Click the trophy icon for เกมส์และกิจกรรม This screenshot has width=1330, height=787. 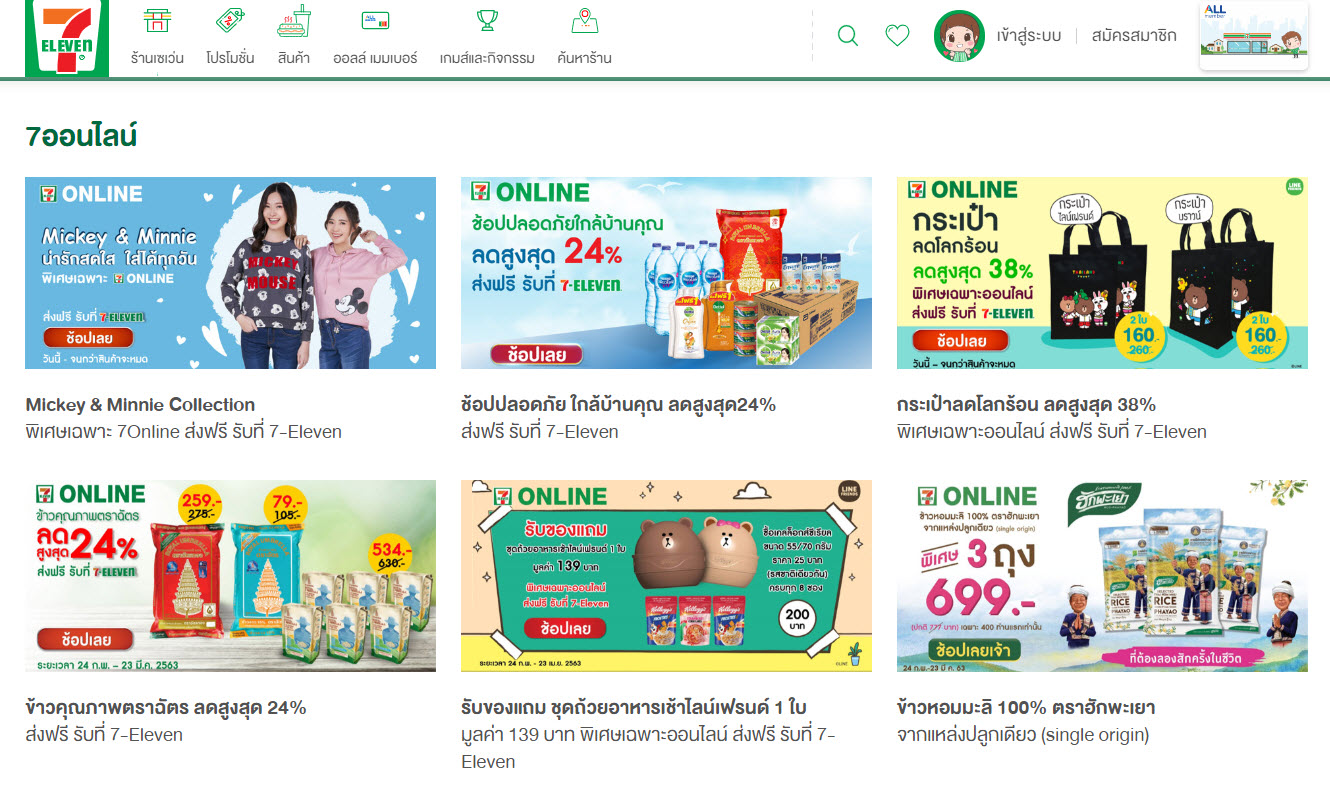487,21
